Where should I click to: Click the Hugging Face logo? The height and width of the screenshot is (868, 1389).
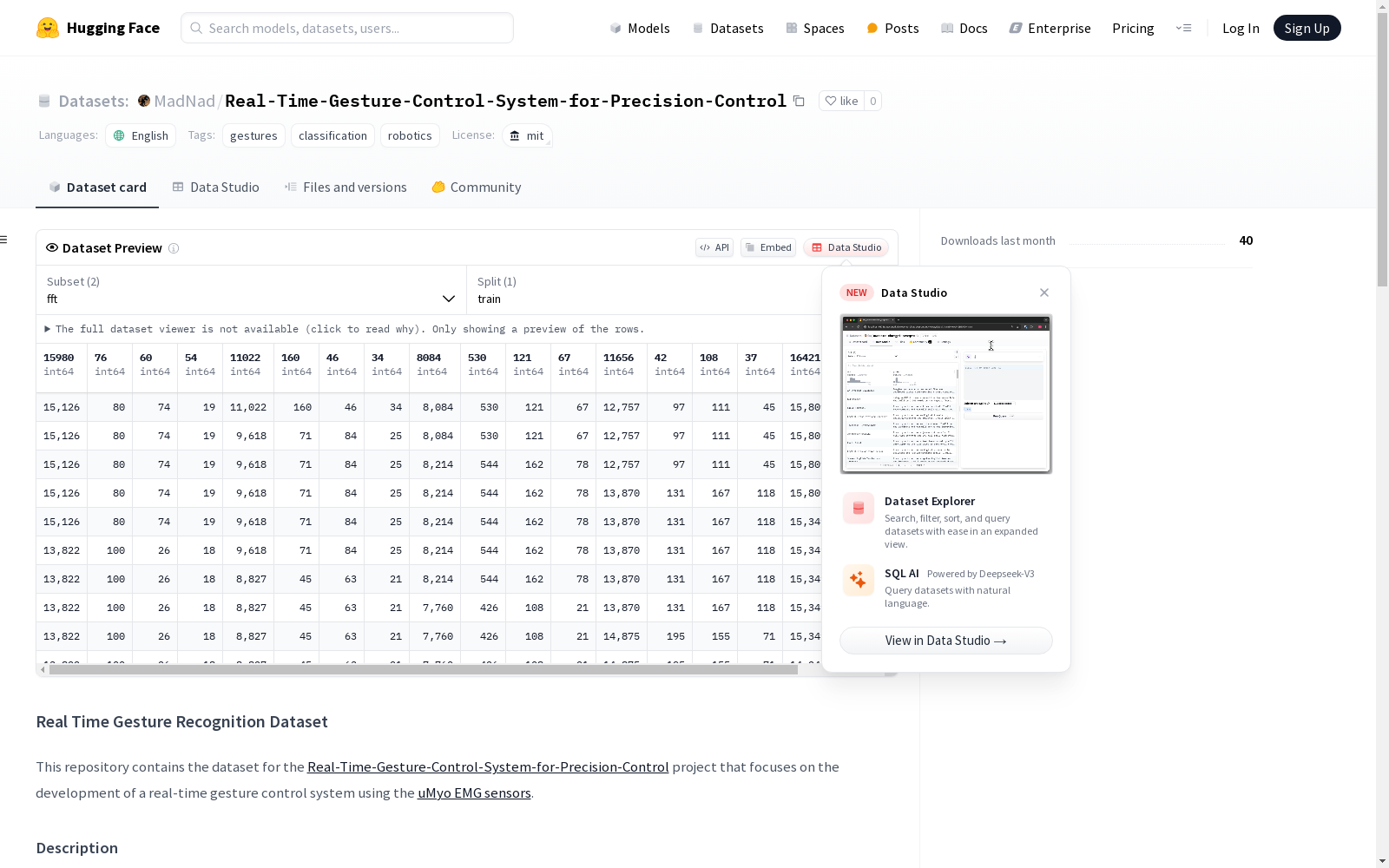click(x=97, y=28)
